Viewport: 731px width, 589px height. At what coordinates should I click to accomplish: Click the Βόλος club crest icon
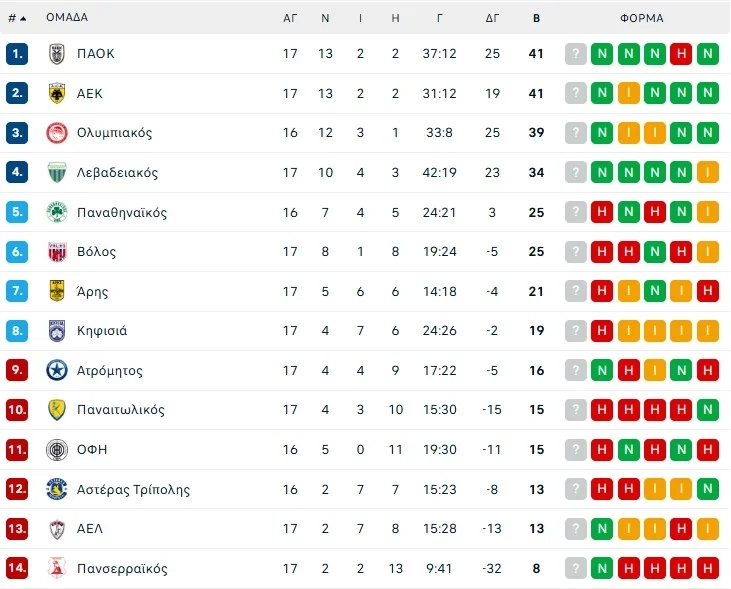click(56, 252)
